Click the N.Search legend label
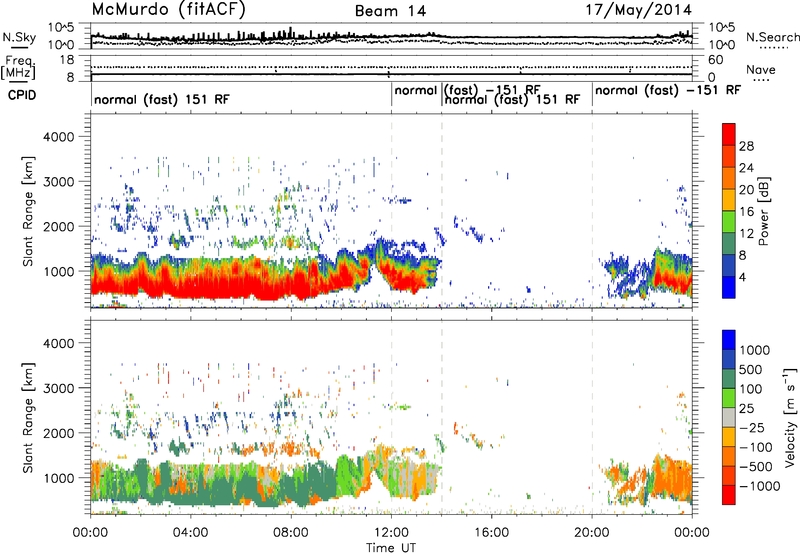This screenshot has width=800, height=554. click(x=772, y=37)
